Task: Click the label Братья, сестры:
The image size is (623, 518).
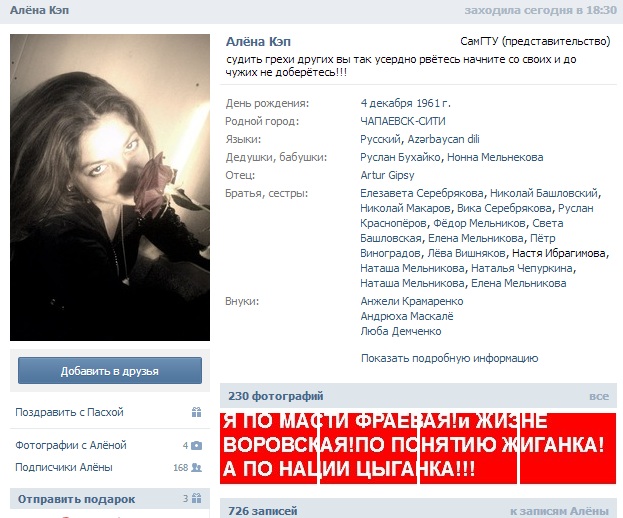Action: click(x=267, y=193)
